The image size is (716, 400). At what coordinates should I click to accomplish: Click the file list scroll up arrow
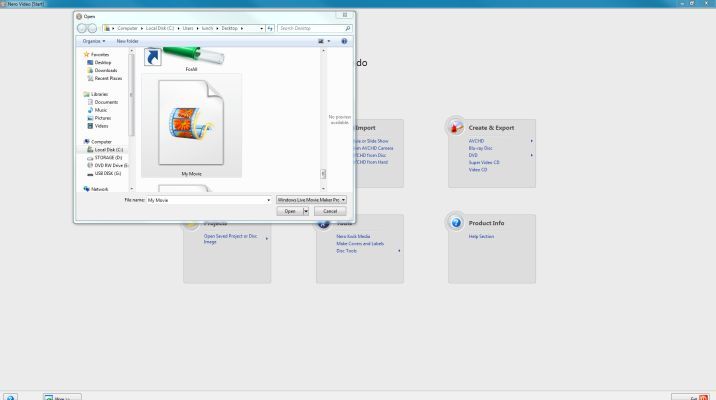click(323, 51)
